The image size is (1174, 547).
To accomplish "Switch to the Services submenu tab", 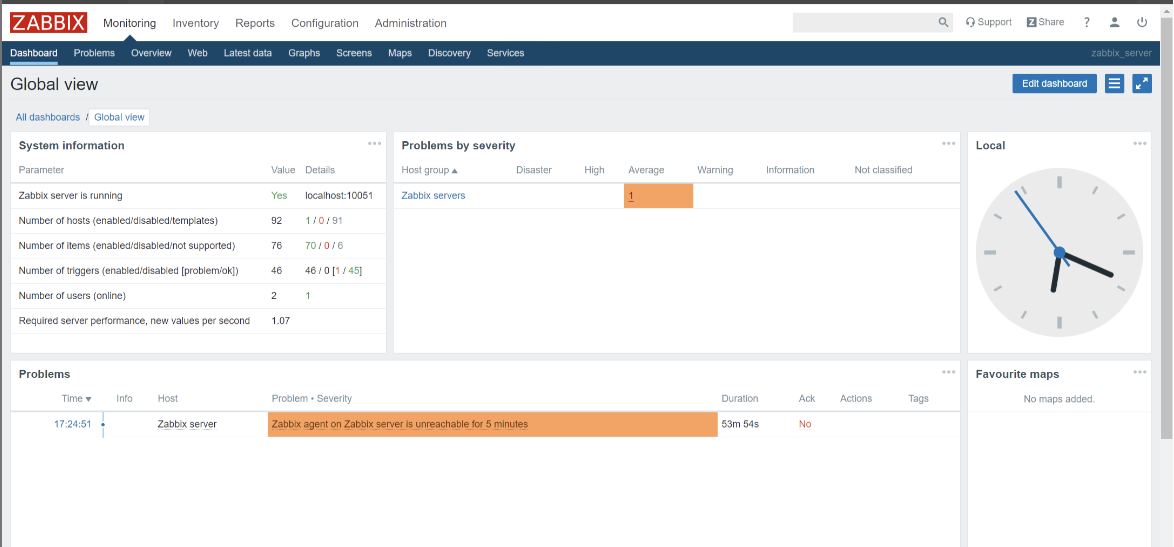I will pyautogui.click(x=505, y=53).
